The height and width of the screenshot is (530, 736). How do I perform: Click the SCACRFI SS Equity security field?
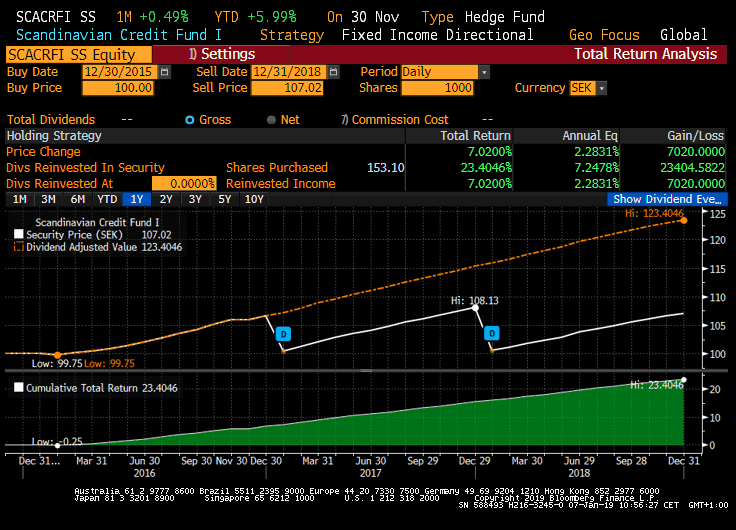[x=79, y=54]
